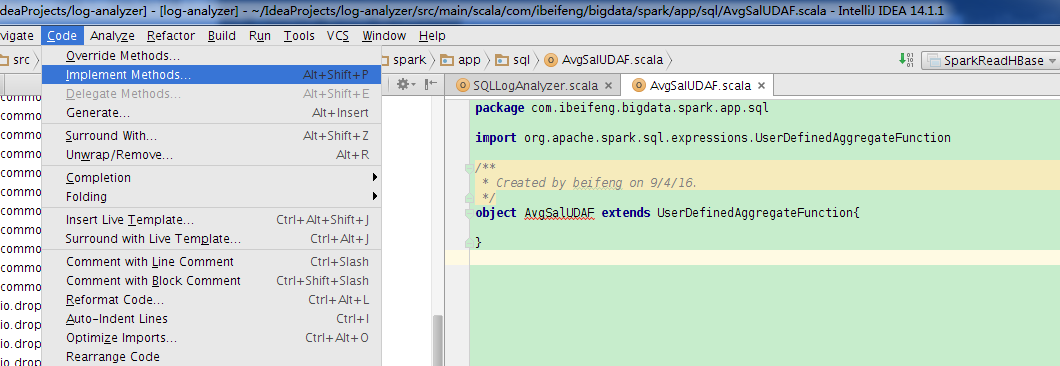The image size is (1060, 366).
Task: Open the Window menu
Action: 384,36
